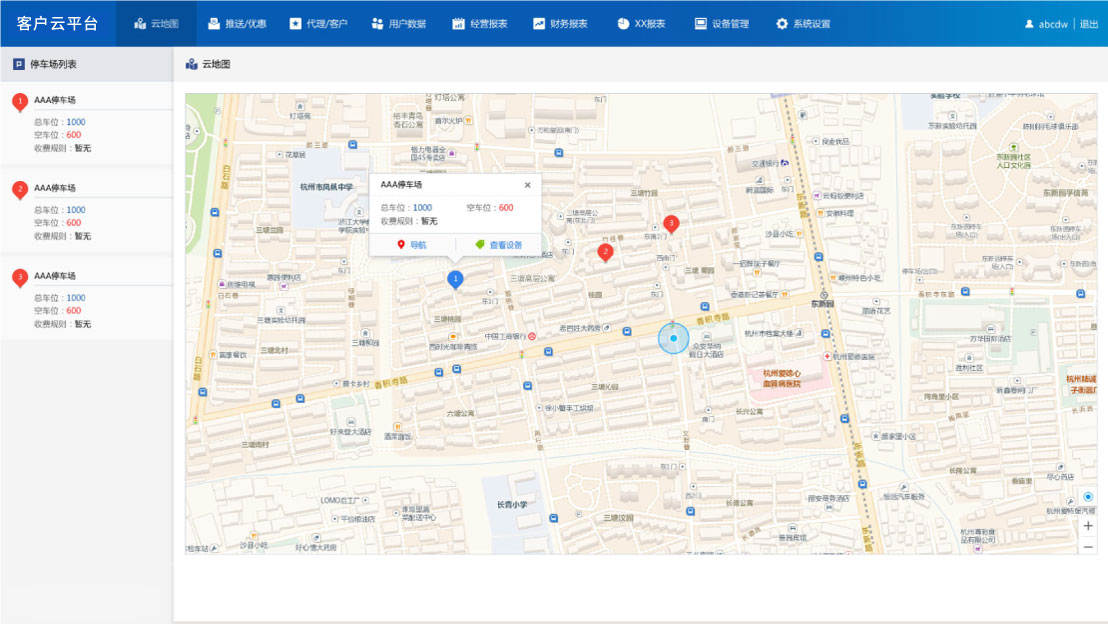Click the locate-me button above the zoom controls
The width and height of the screenshot is (1108, 624).
(1088, 497)
